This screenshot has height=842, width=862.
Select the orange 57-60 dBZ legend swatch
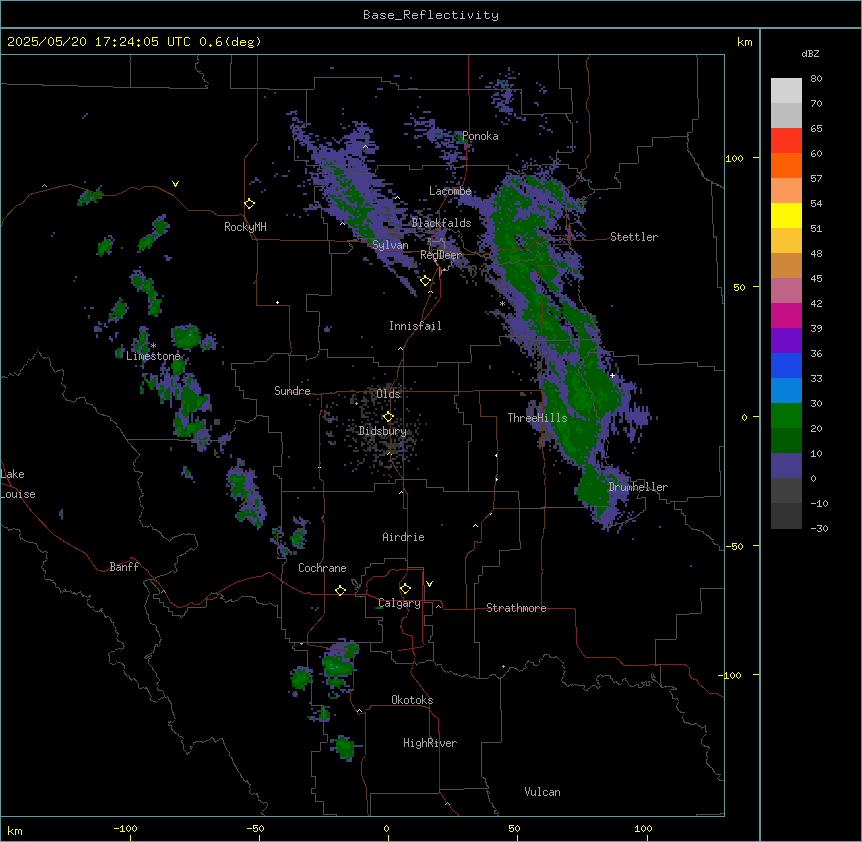click(x=786, y=165)
